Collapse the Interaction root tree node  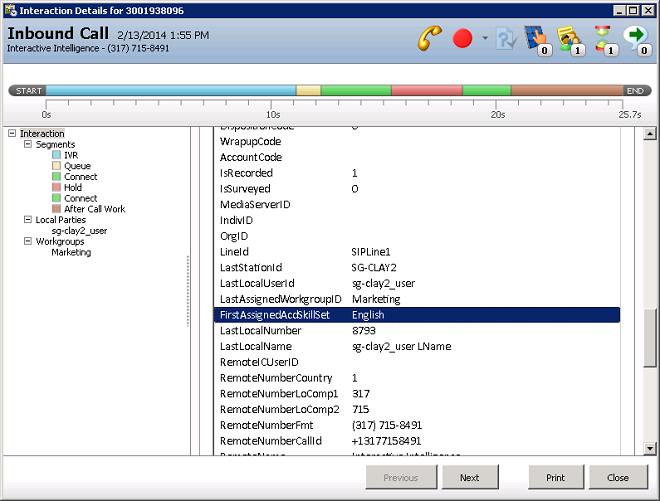(12, 133)
